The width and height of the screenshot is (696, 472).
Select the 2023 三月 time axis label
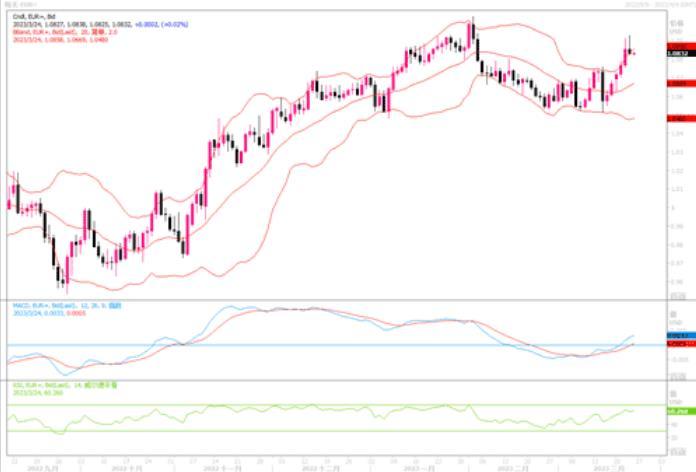pos(609,467)
